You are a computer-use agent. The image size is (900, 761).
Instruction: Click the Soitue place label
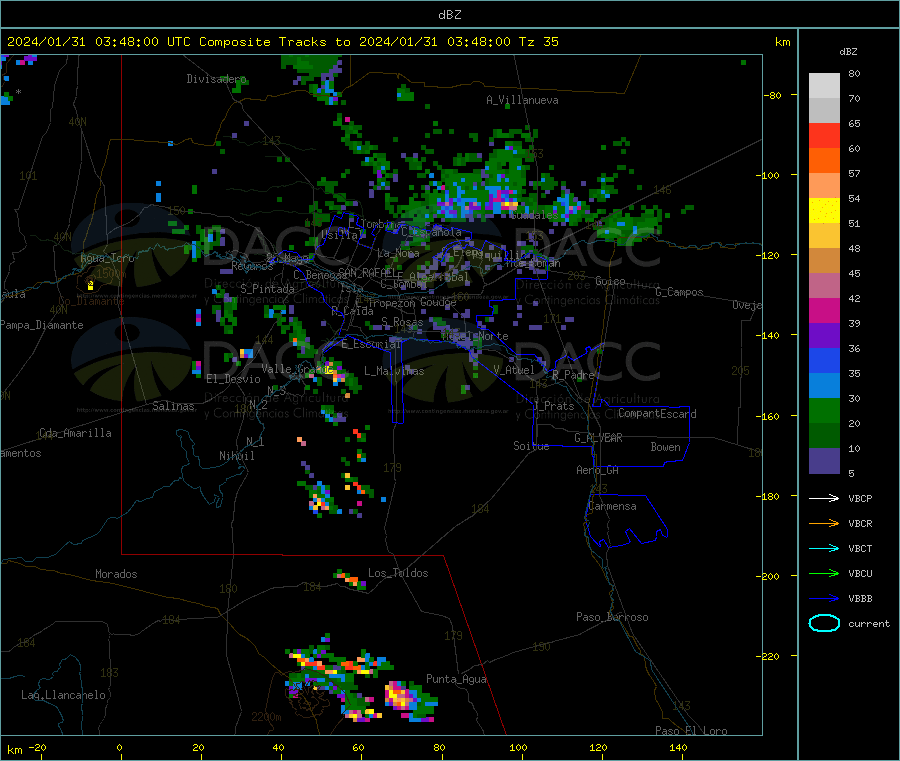pos(531,446)
